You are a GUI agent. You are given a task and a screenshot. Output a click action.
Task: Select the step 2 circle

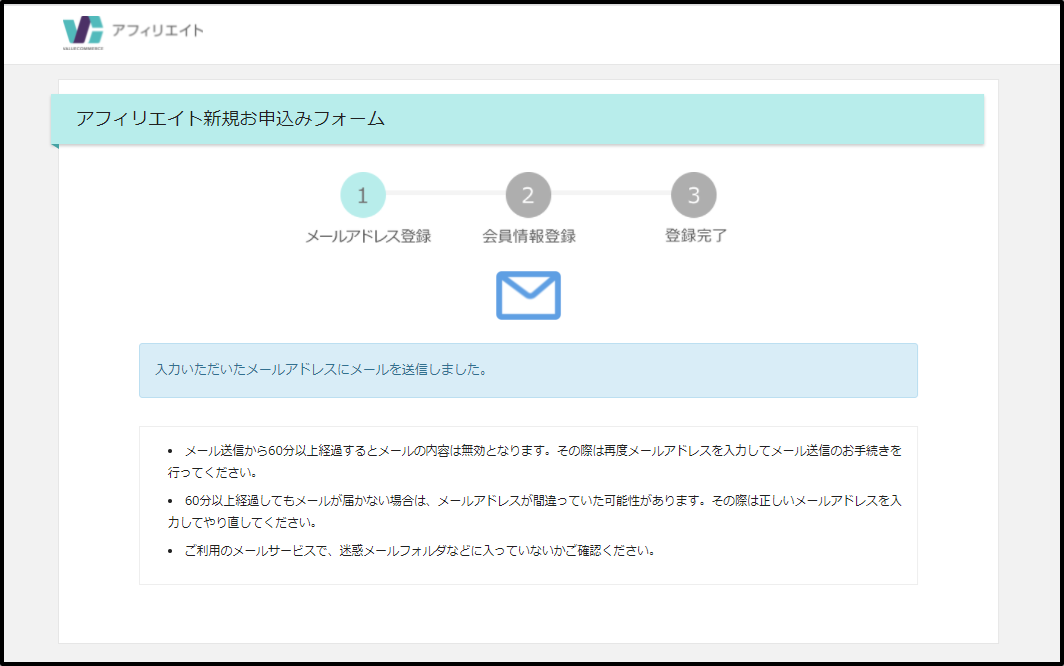pyautogui.click(x=528, y=196)
